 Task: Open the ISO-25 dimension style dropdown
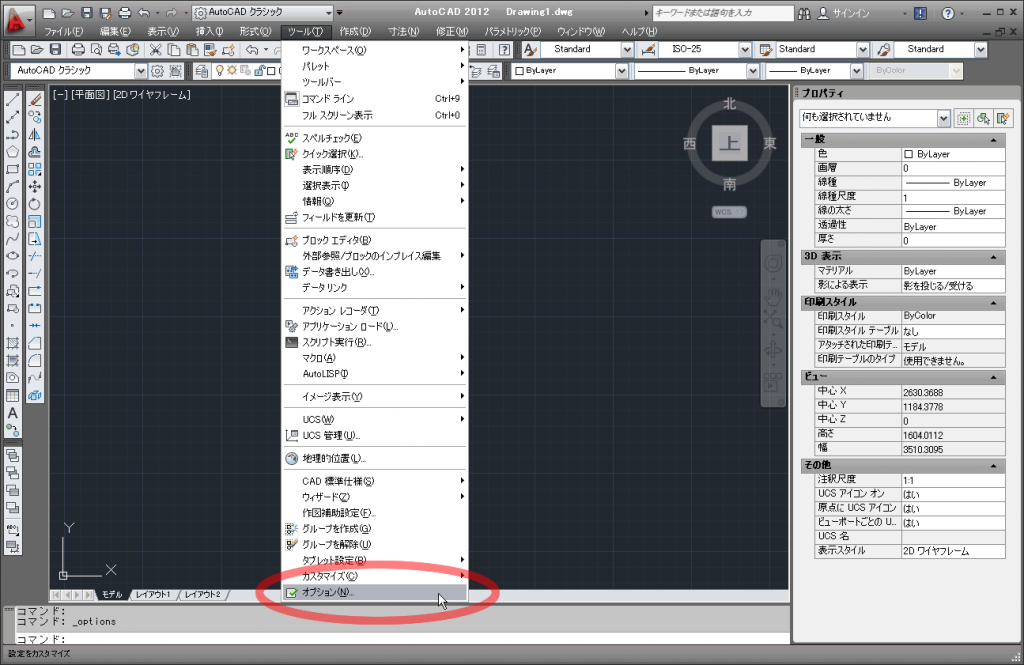[744, 50]
